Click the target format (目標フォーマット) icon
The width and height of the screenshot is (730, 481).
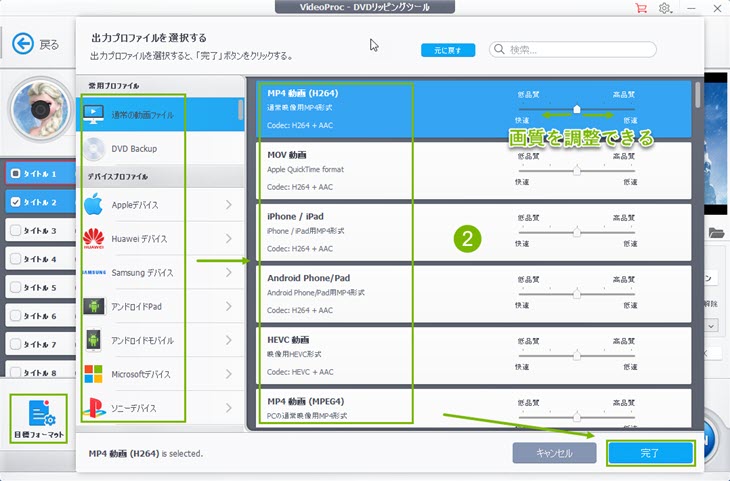(x=39, y=418)
